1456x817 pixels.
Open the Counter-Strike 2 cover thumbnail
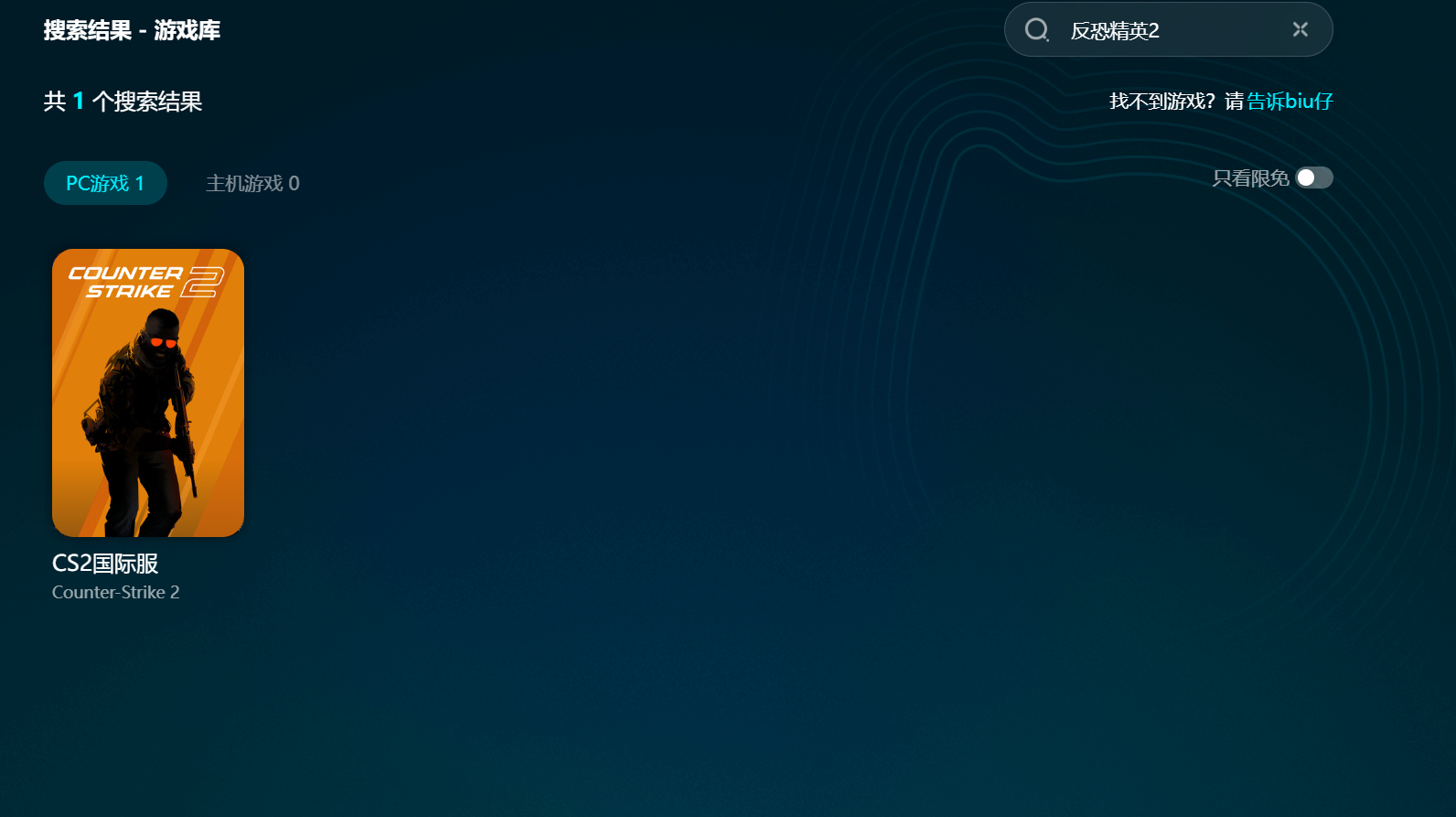[x=148, y=392]
